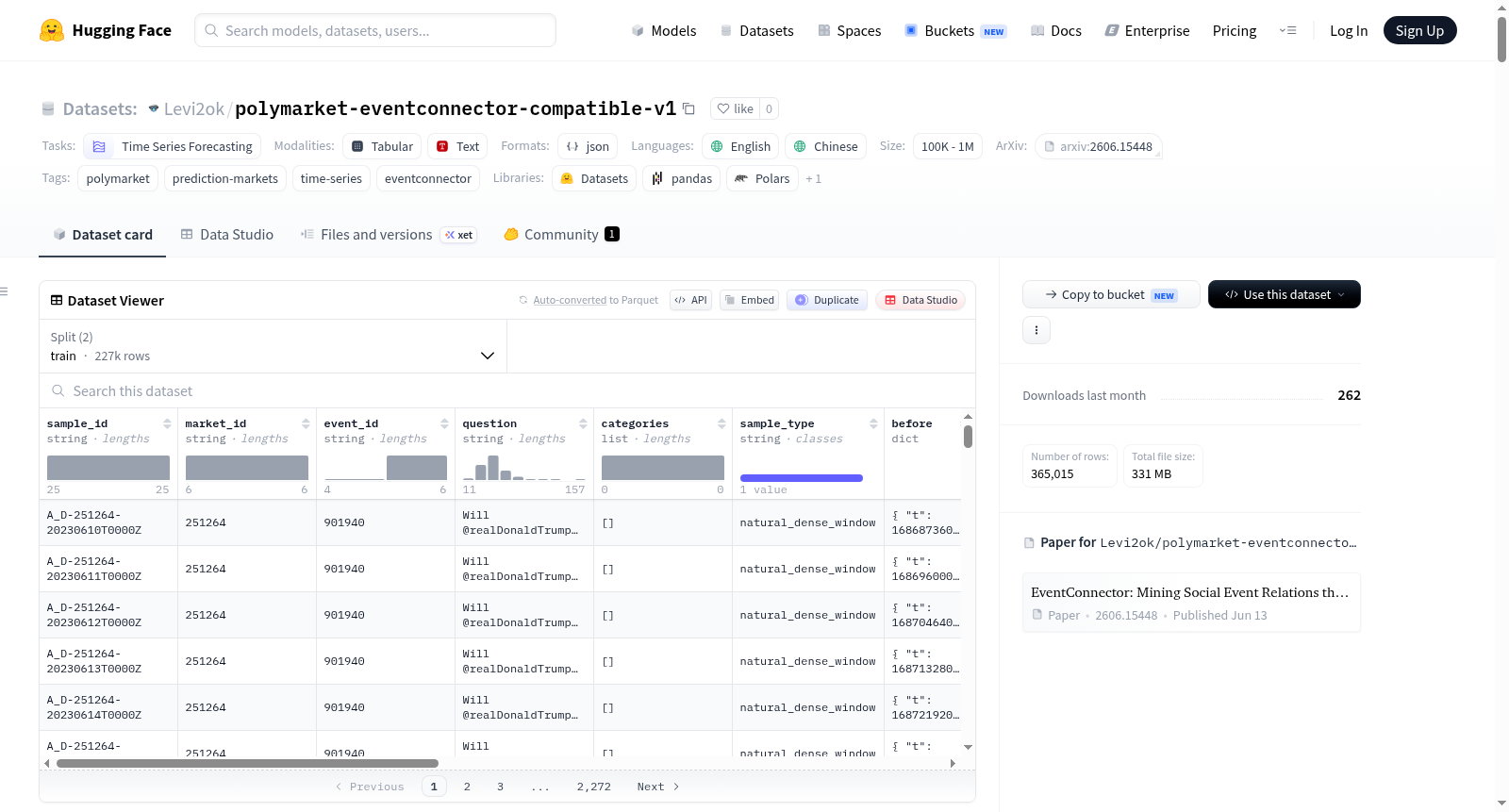Go to page 3 of the dataset viewer
Screen dimensions: 1509x812
point(500,787)
